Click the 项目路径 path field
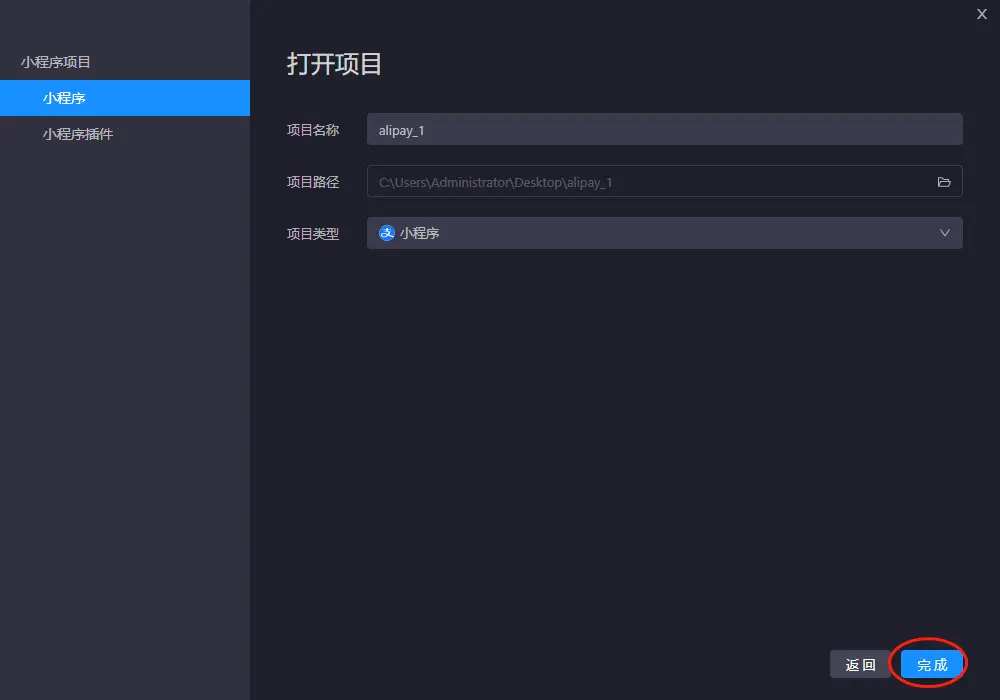Viewport: 1000px width, 700px height. click(x=665, y=182)
